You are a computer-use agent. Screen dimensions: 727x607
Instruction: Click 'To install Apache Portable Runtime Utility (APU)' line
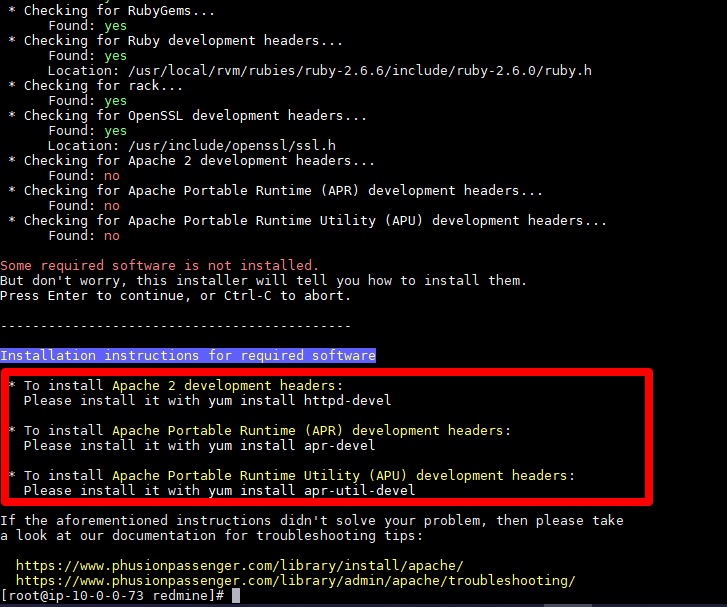(x=292, y=476)
